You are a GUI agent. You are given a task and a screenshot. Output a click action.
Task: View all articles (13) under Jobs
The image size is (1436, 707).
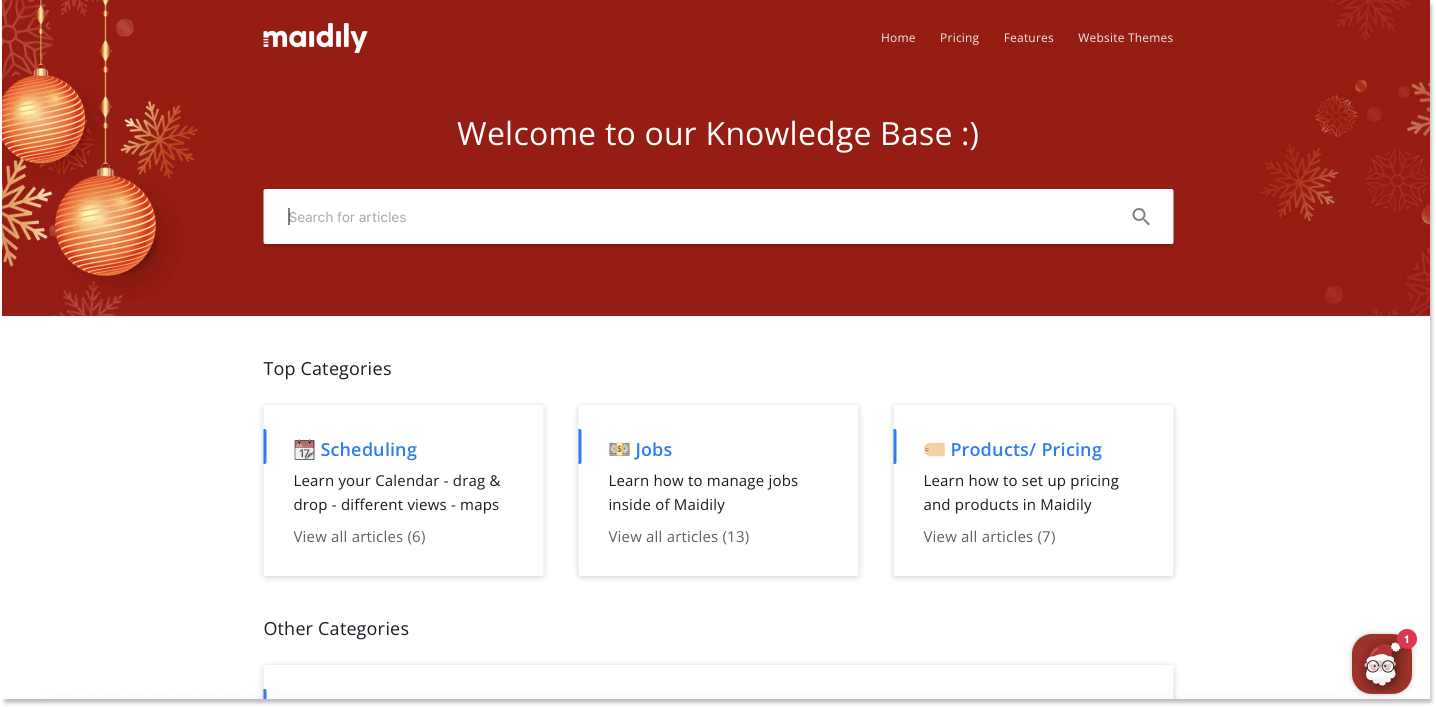click(678, 537)
